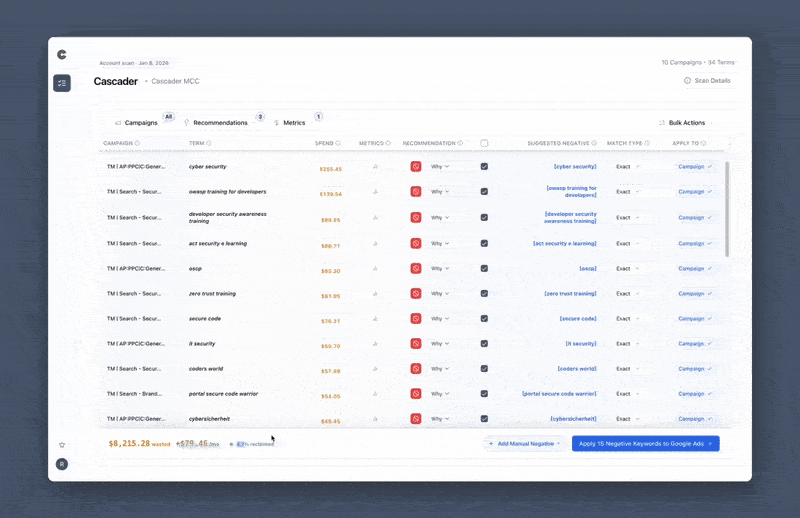This screenshot has width=800, height=518.
Task: Uncheck the checkbox for zero trust training
Action: click(484, 294)
